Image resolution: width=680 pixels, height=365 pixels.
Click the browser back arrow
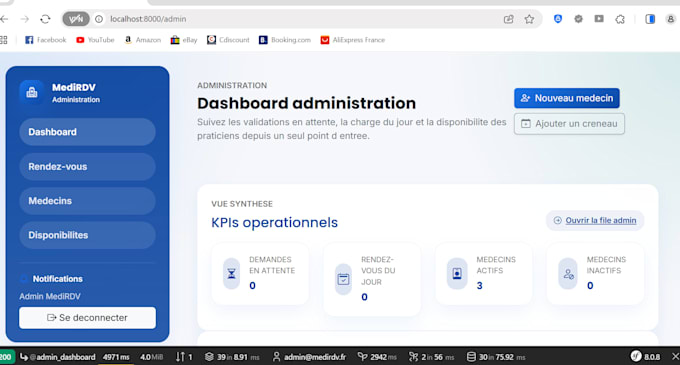pyautogui.click(x=4, y=19)
